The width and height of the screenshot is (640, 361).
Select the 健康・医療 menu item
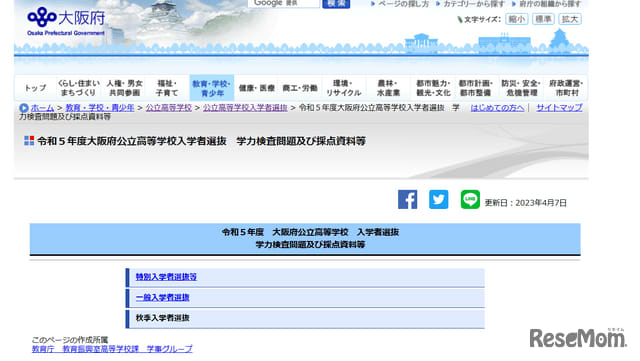point(256,88)
